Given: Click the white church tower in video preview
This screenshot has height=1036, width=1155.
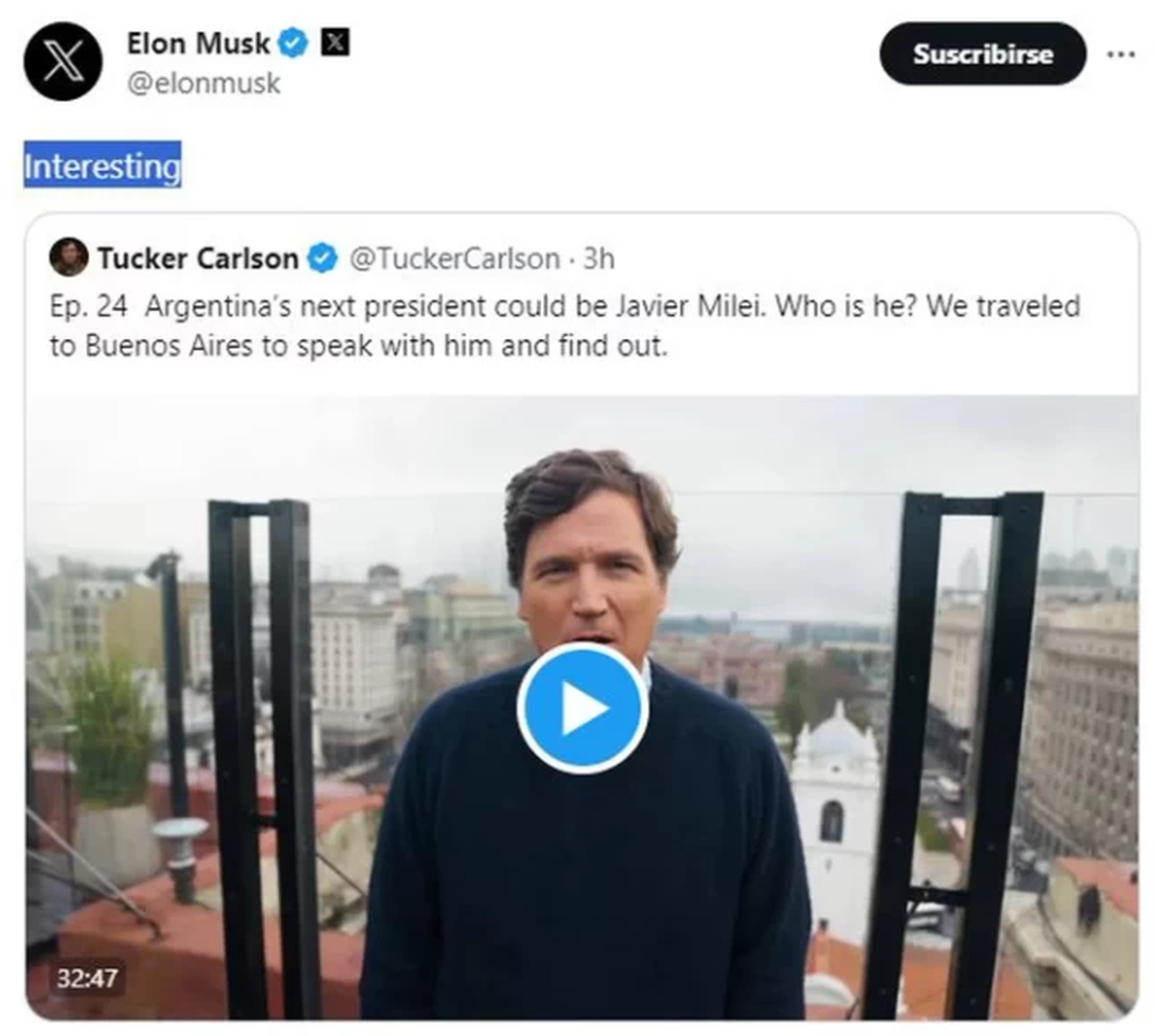Looking at the screenshot, I should coord(834,809).
